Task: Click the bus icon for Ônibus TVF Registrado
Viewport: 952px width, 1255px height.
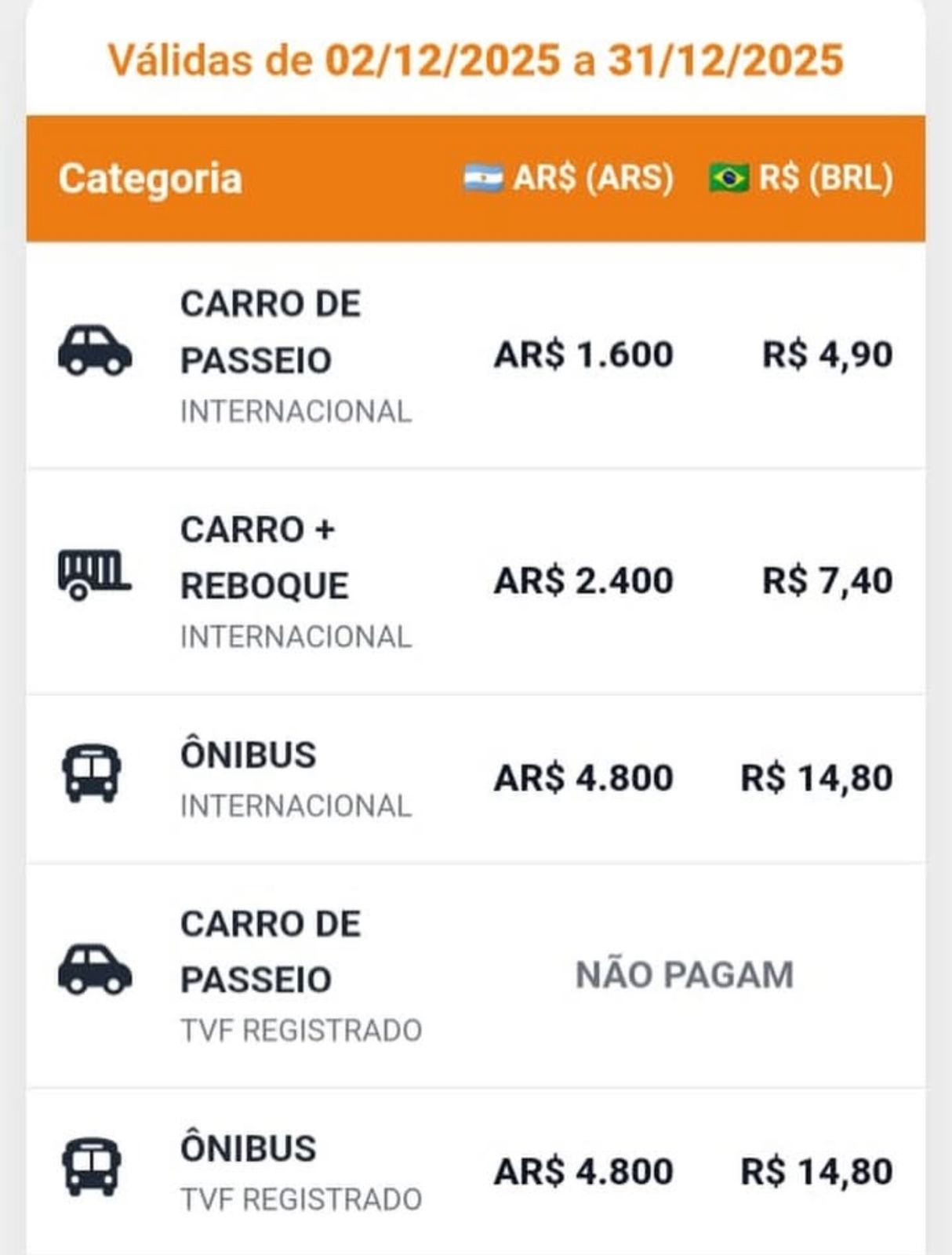Action: (x=92, y=1167)
